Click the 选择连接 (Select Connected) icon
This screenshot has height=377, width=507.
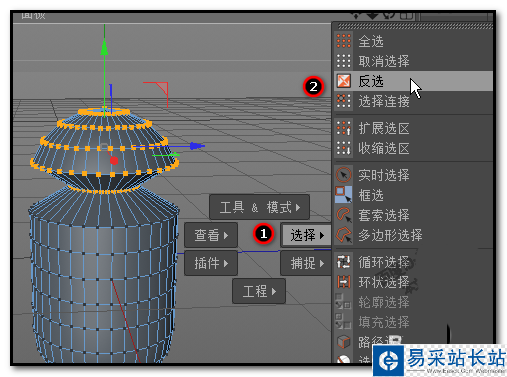[344, 101]
